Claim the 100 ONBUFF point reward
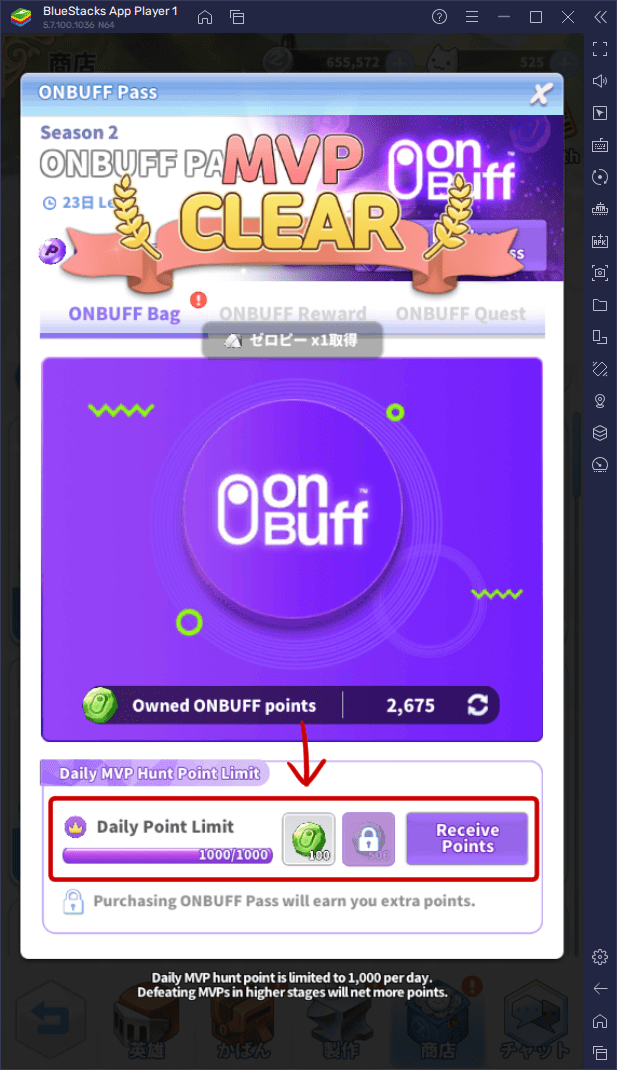The image size is (617, 1070). (x=308, y=839)
